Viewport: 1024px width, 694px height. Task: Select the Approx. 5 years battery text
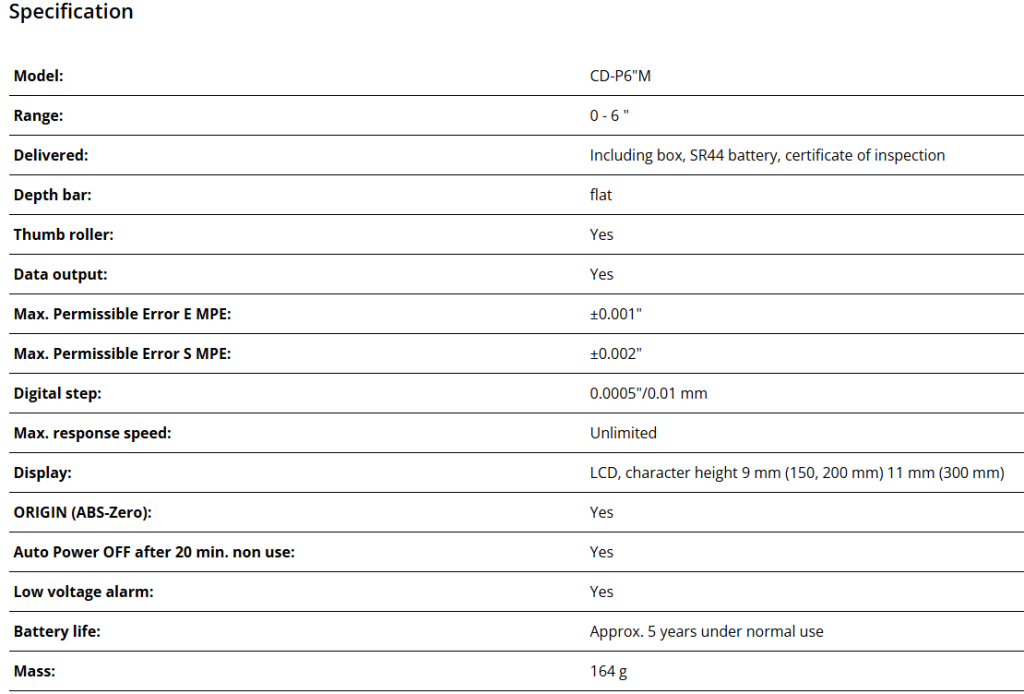(x=706, y=632)
